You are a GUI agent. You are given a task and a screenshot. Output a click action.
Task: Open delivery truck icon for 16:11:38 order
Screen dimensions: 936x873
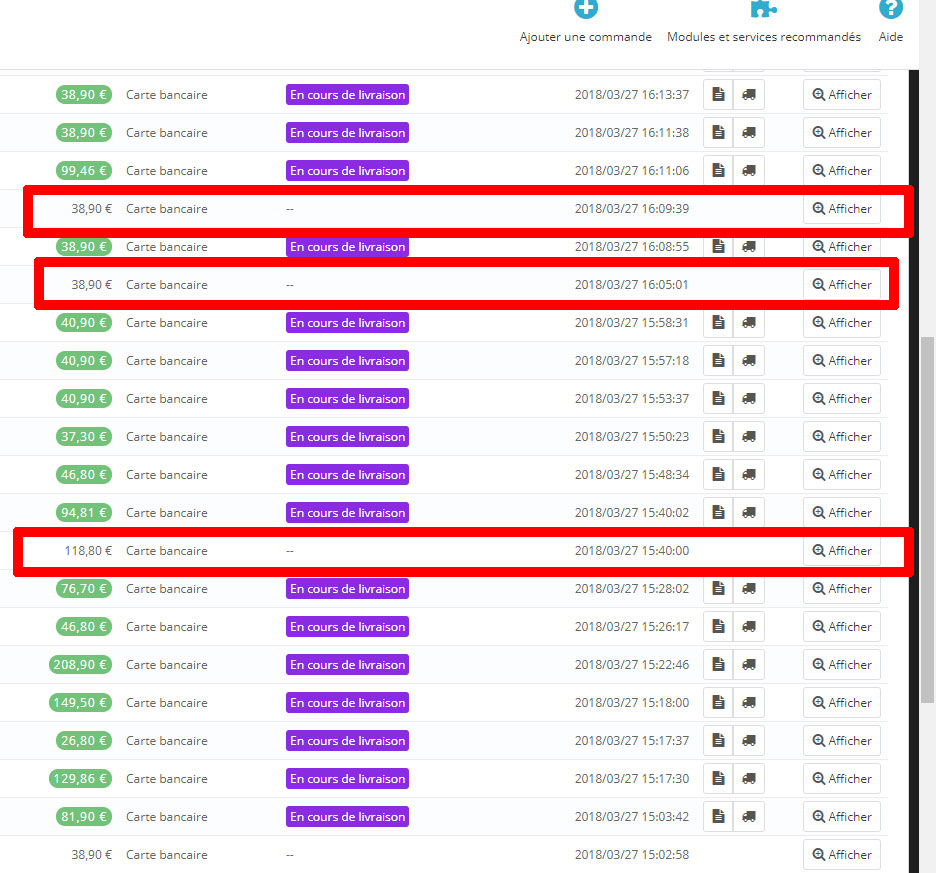click(749, 133)
